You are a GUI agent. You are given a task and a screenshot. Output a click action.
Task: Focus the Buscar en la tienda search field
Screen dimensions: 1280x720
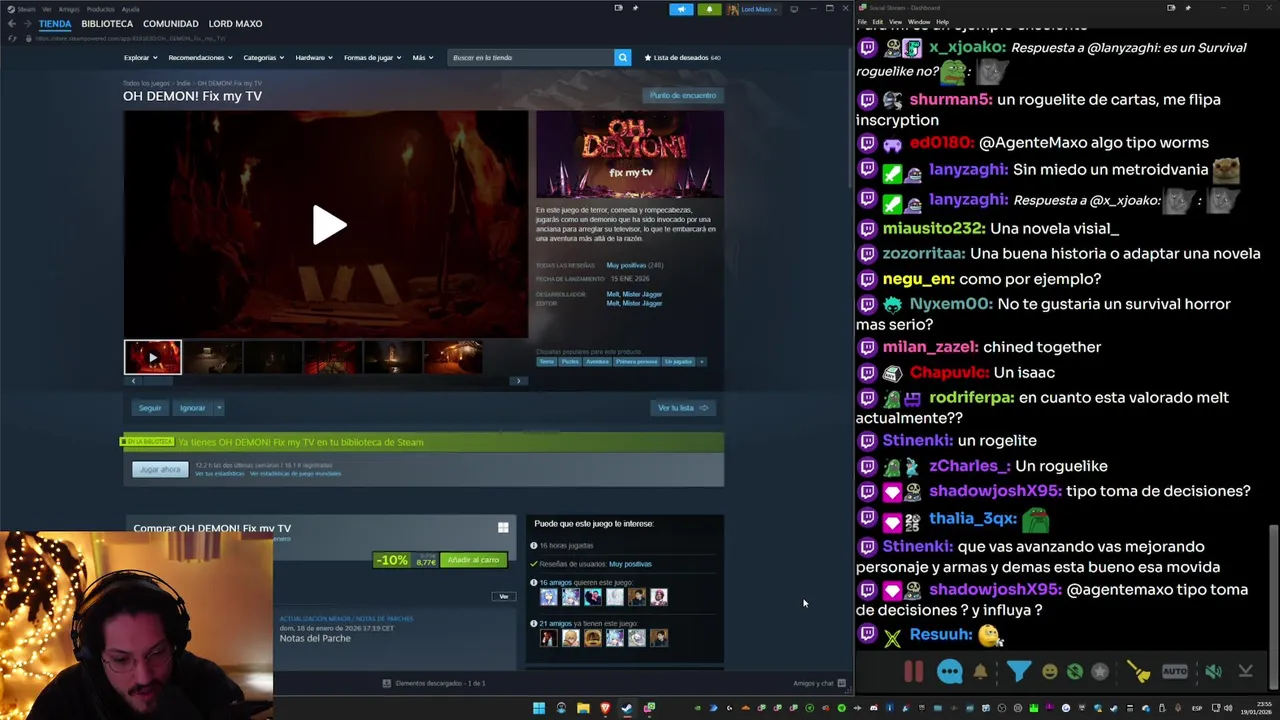coord(531,57)
